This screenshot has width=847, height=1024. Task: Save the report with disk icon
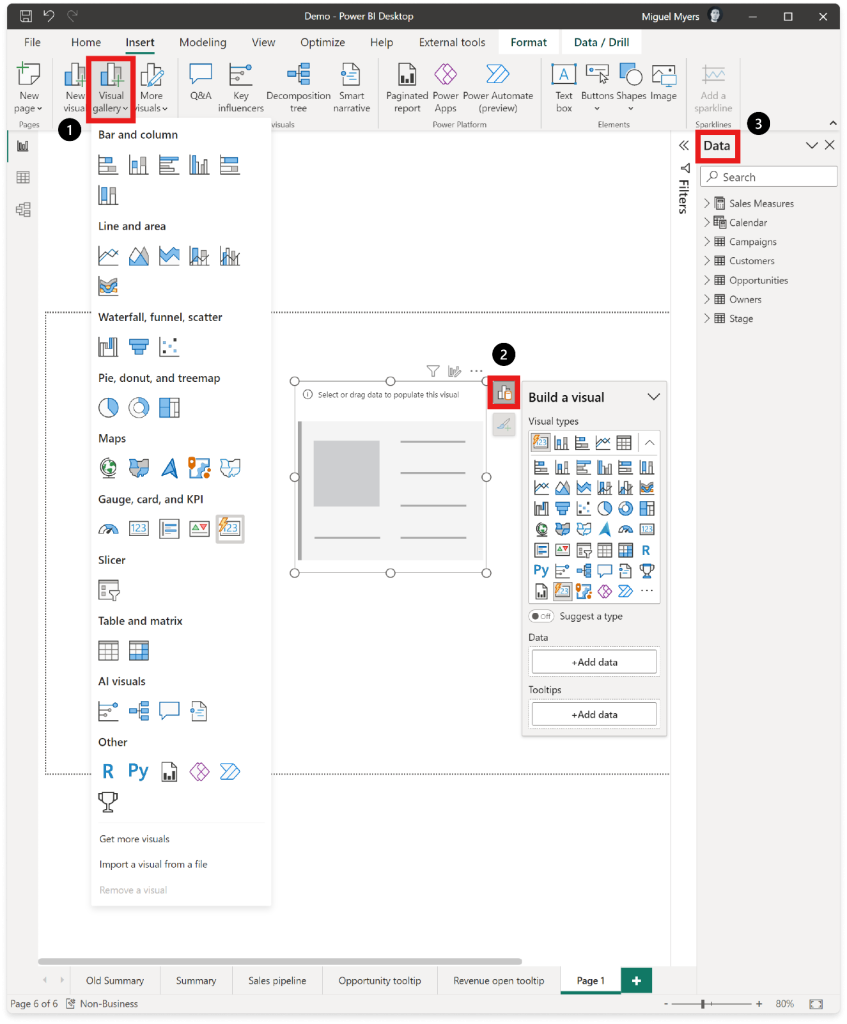click(25, 16)
